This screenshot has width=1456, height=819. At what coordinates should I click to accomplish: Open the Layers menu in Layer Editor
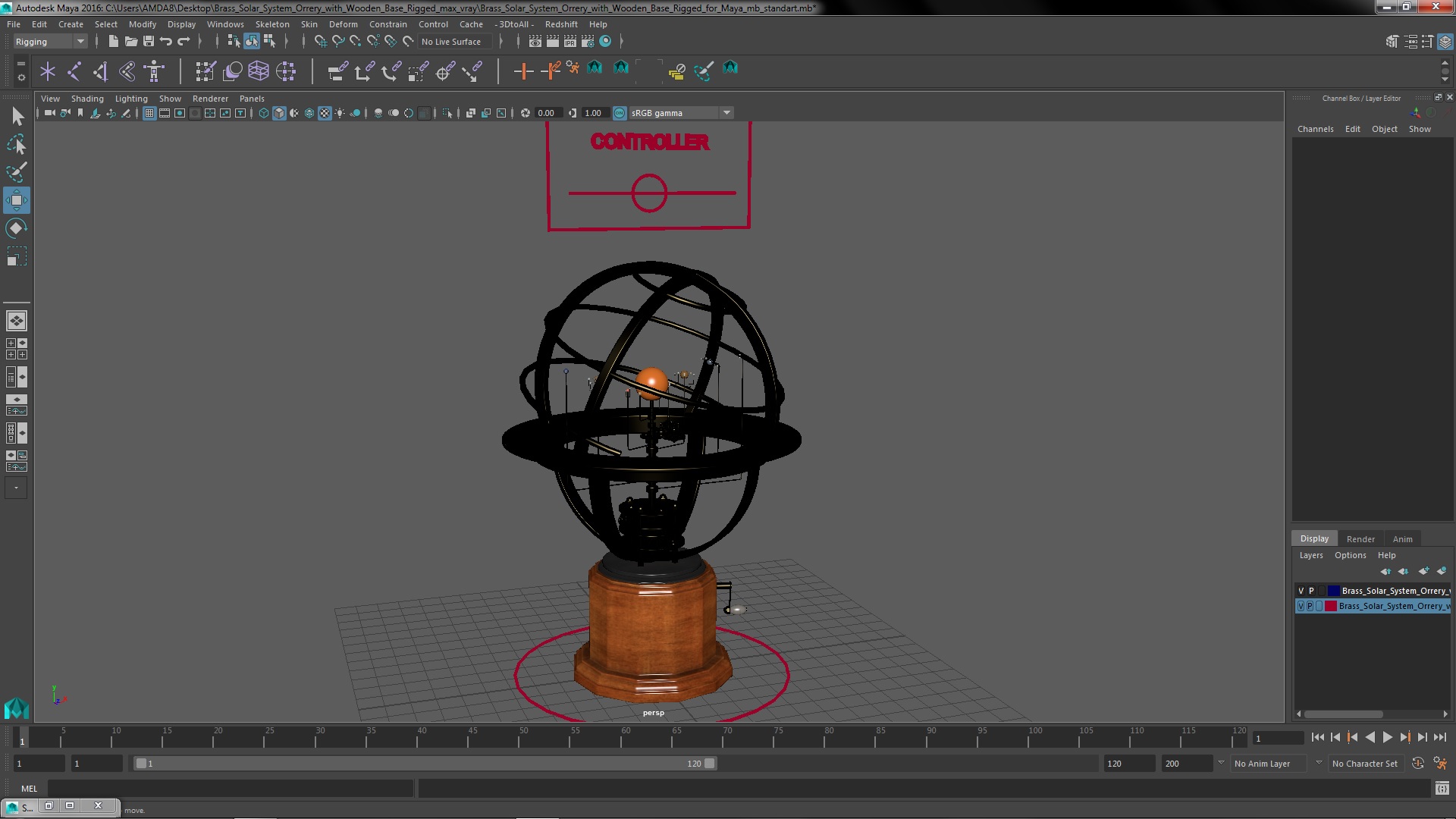pos(1310,555)
